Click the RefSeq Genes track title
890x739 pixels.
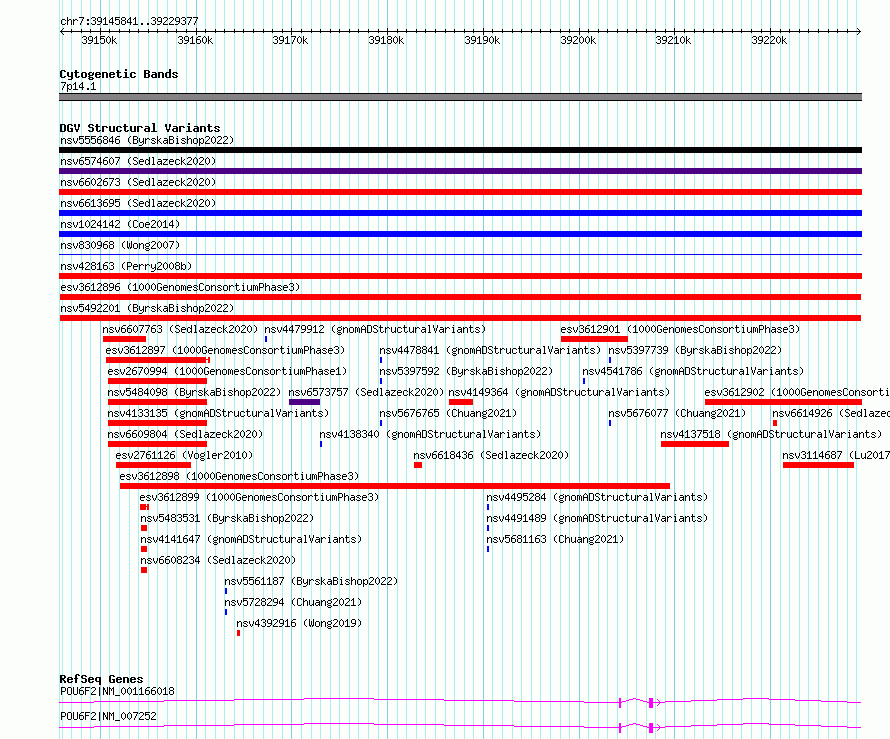point(101,679)
